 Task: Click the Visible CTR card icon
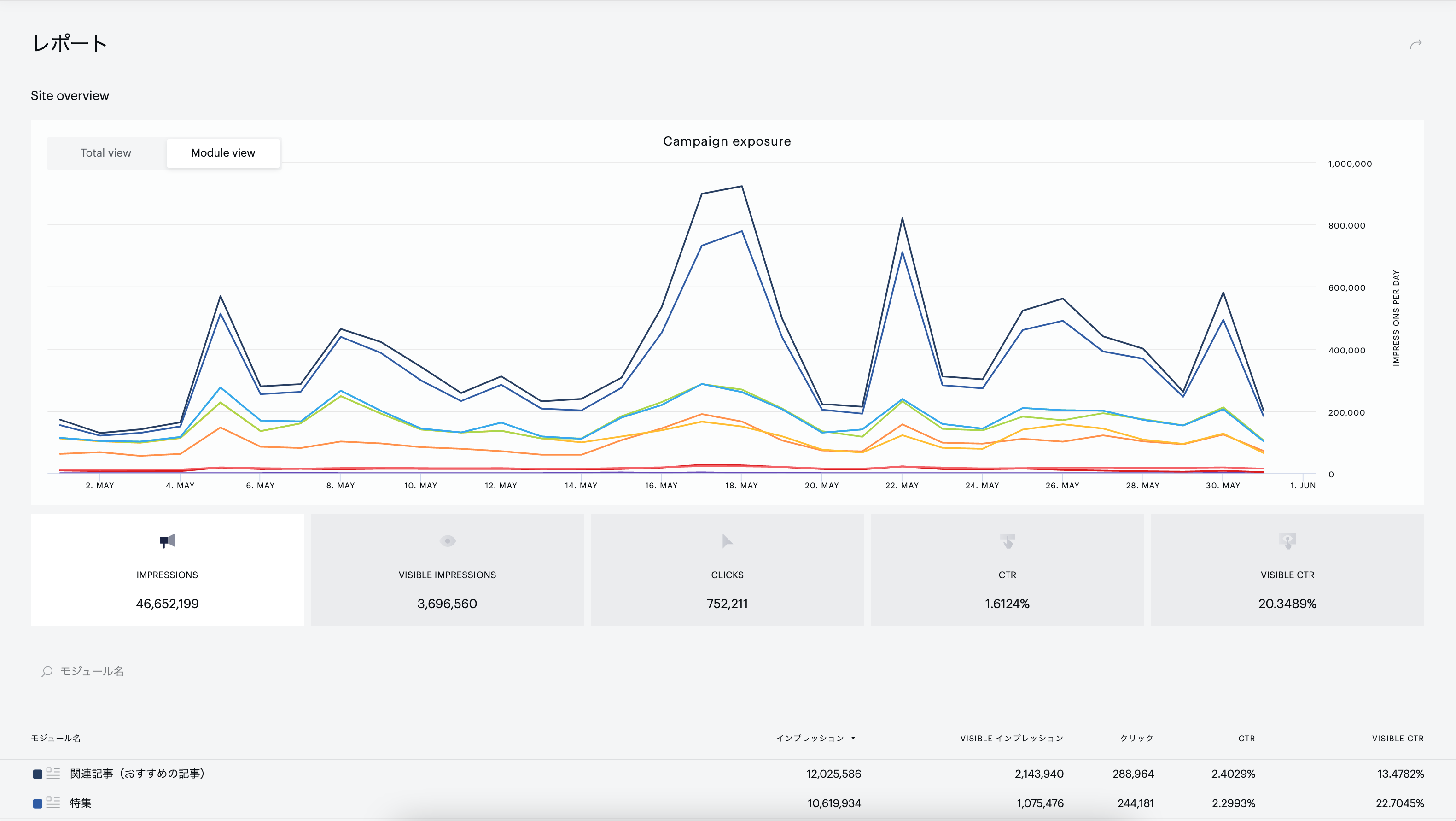click(x=1287, y=541)
